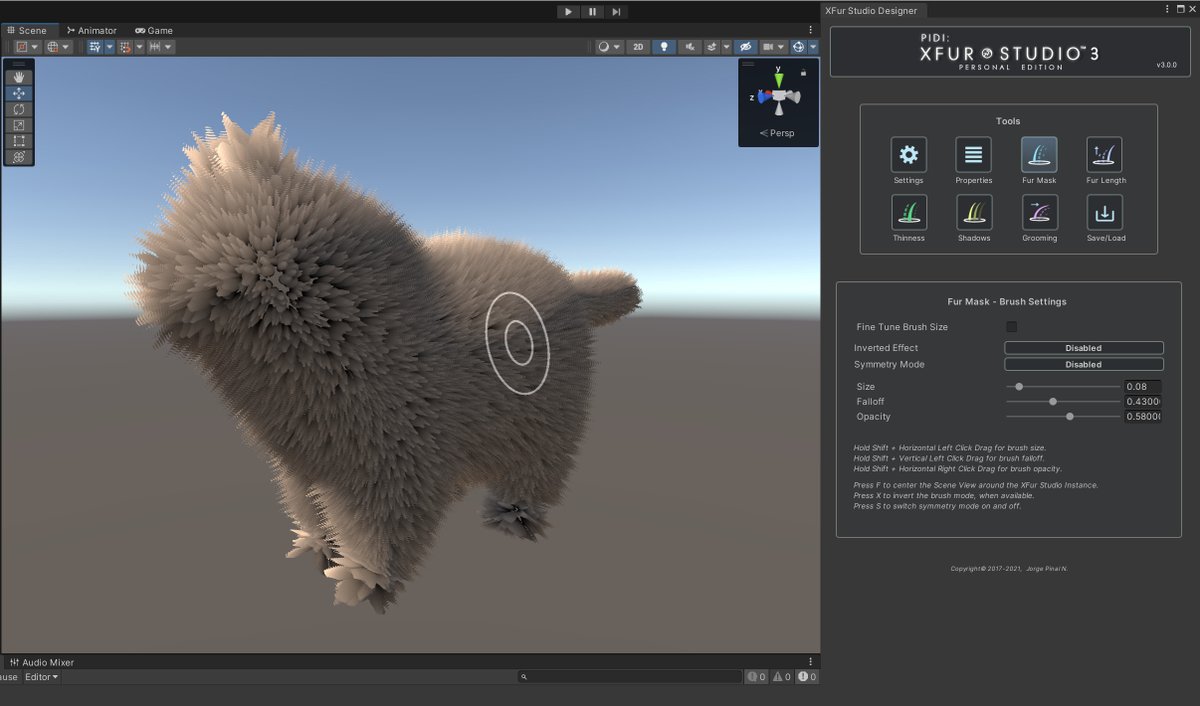Image resolution: width=1200 pixels, height=706 pixels.
Task: Open the Properties tool
Action: [x=973, y=155]
